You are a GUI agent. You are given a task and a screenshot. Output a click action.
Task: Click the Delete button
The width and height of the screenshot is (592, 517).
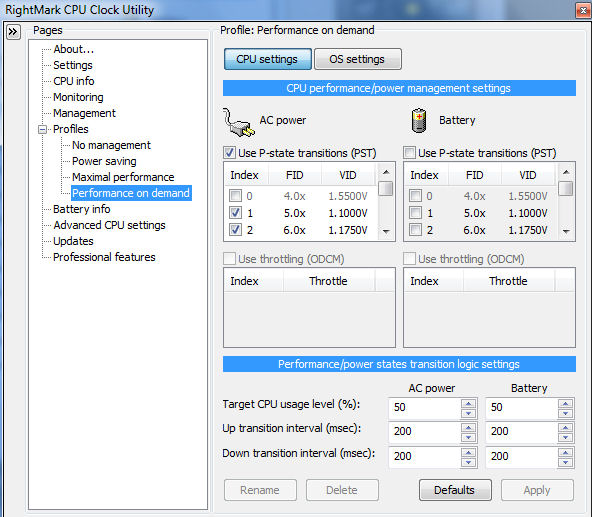342,490
